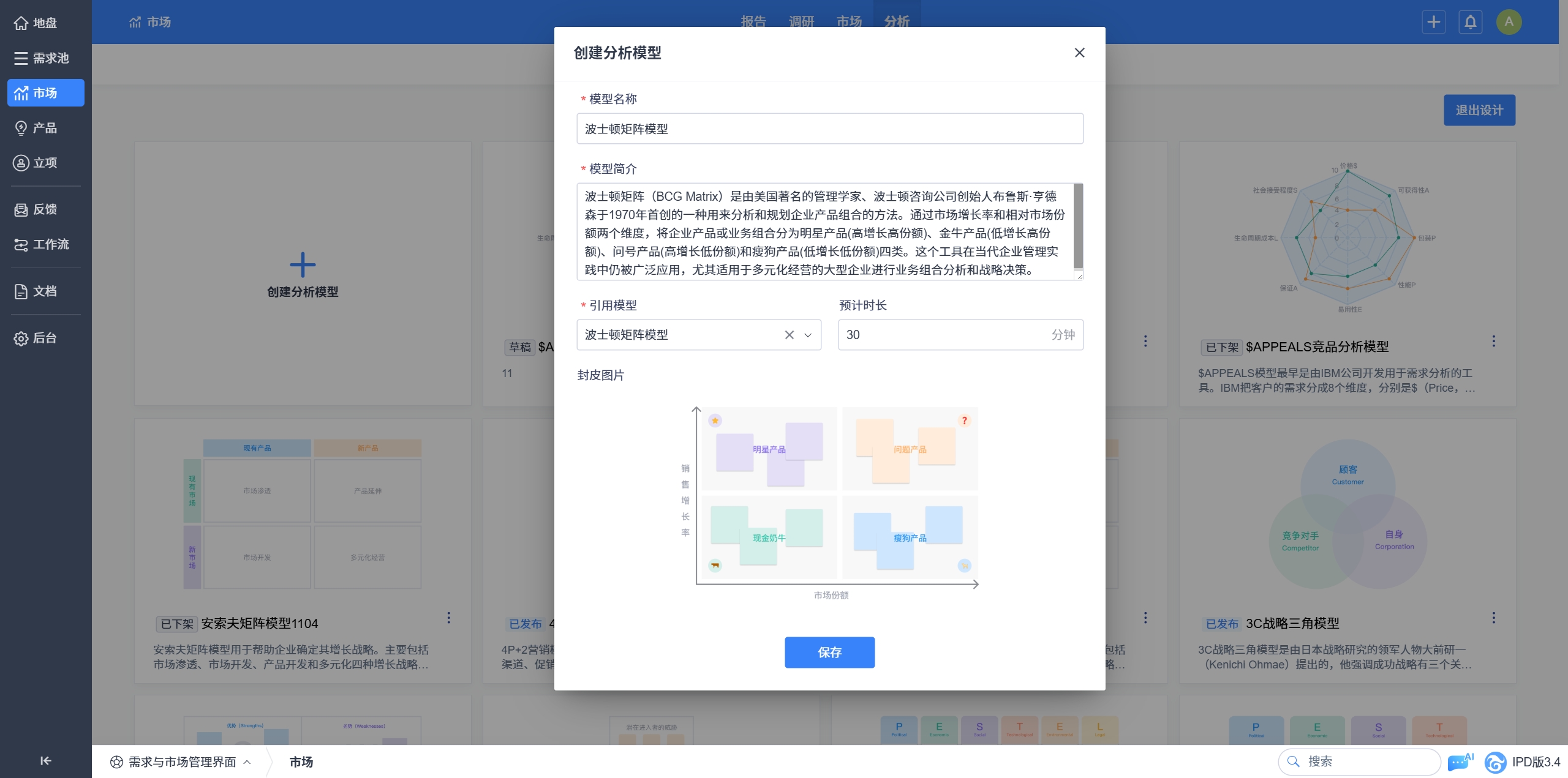
Task: Click the 模型名称 input field
Action: (829, 129)
